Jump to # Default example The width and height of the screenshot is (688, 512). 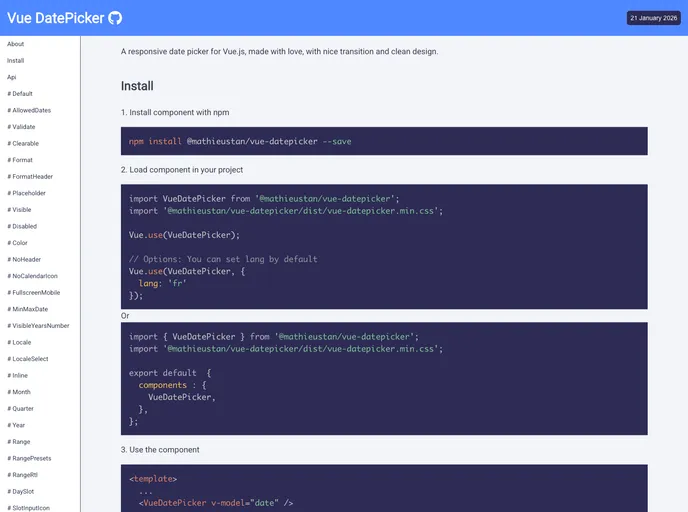(x=20, y=94)
